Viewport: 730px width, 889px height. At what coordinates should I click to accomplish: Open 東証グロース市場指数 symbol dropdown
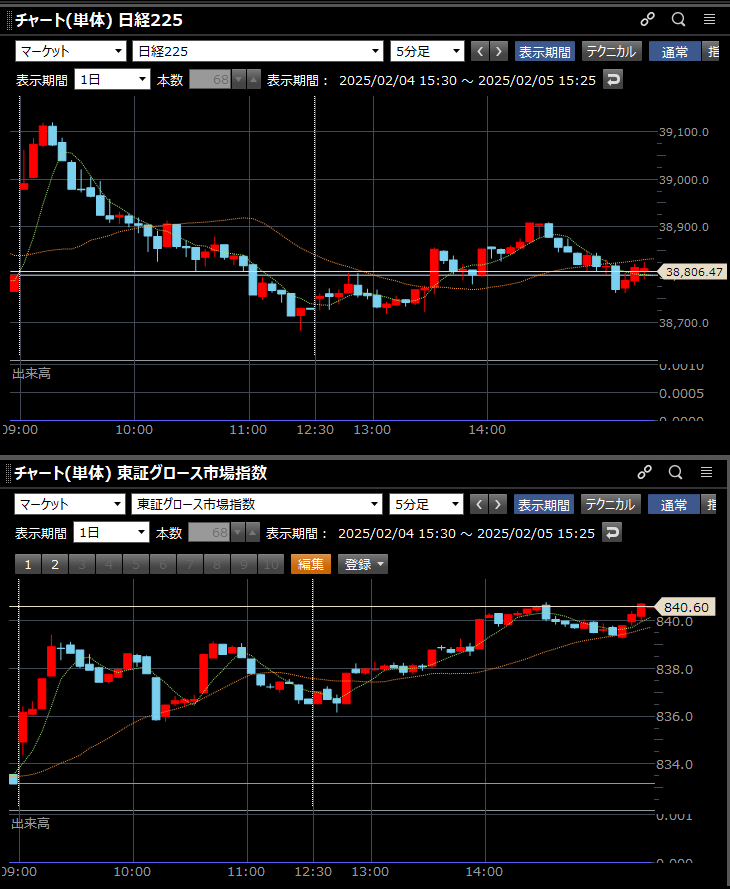coord(257,503)
